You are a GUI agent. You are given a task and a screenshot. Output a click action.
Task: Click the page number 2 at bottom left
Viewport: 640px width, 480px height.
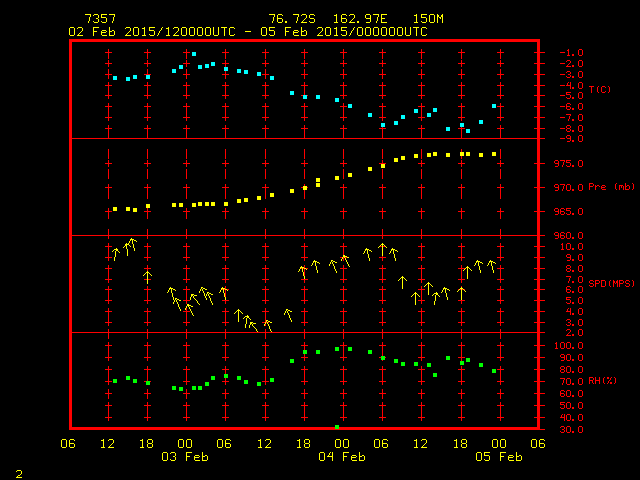pyautogui.click(x=19, y=474)
